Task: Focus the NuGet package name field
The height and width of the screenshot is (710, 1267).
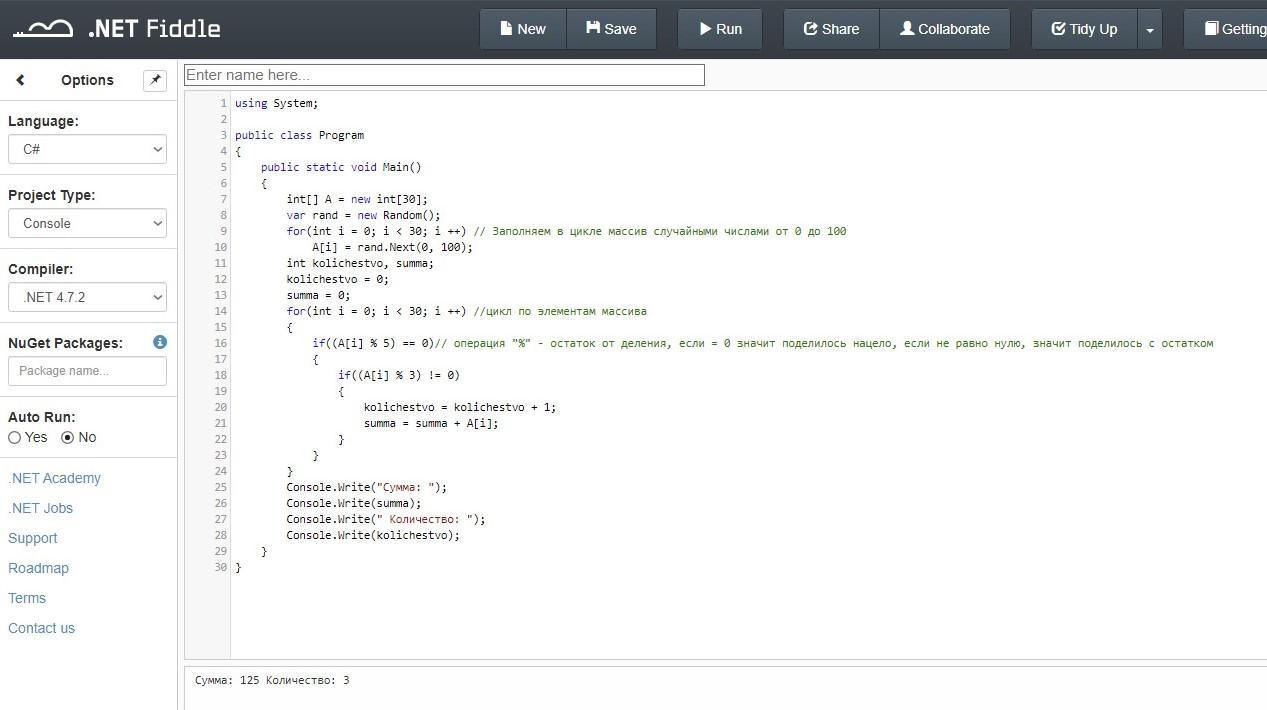Action: pos(87,371)
